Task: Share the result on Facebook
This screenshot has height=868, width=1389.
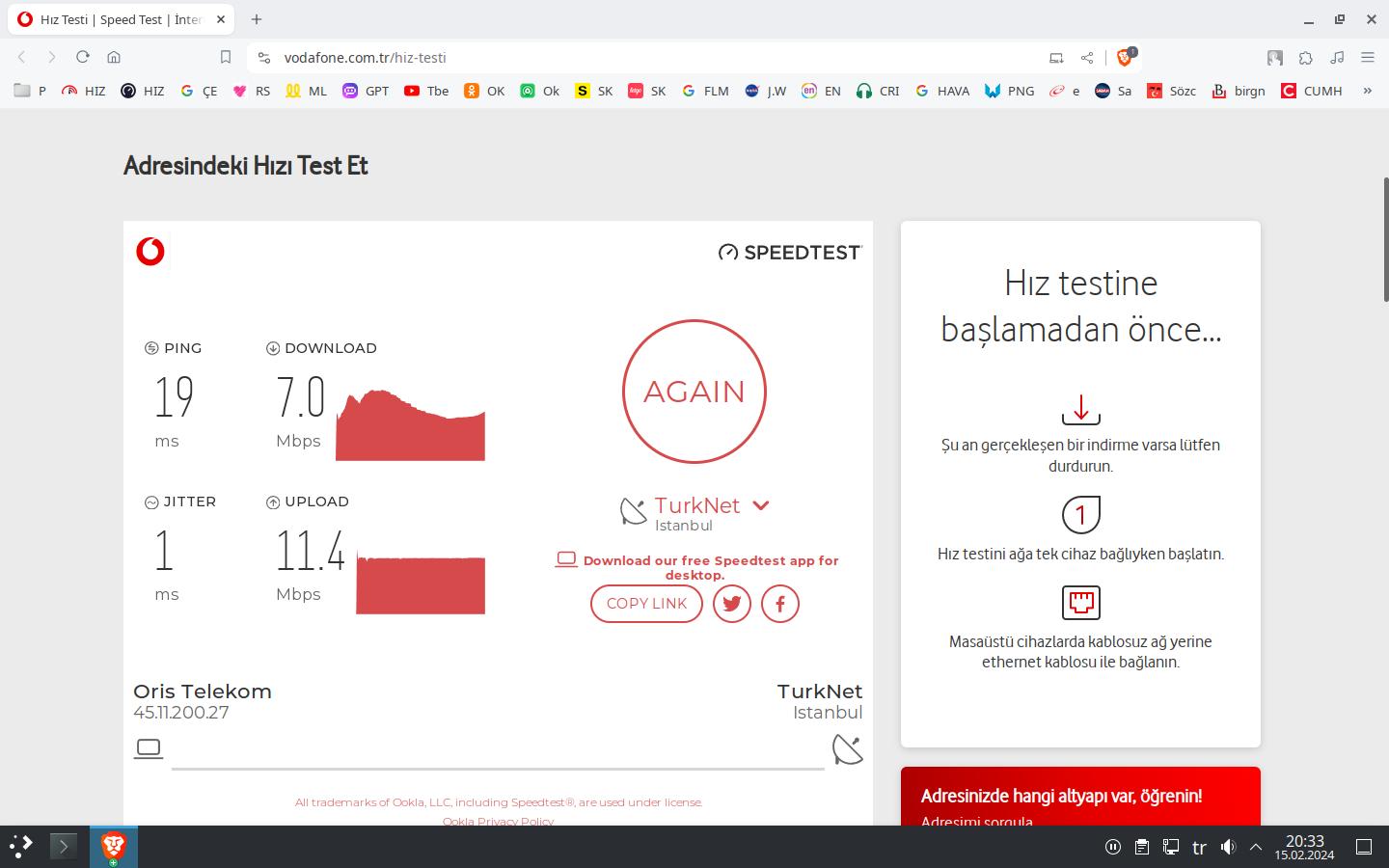Action: (x=780, y=604)
